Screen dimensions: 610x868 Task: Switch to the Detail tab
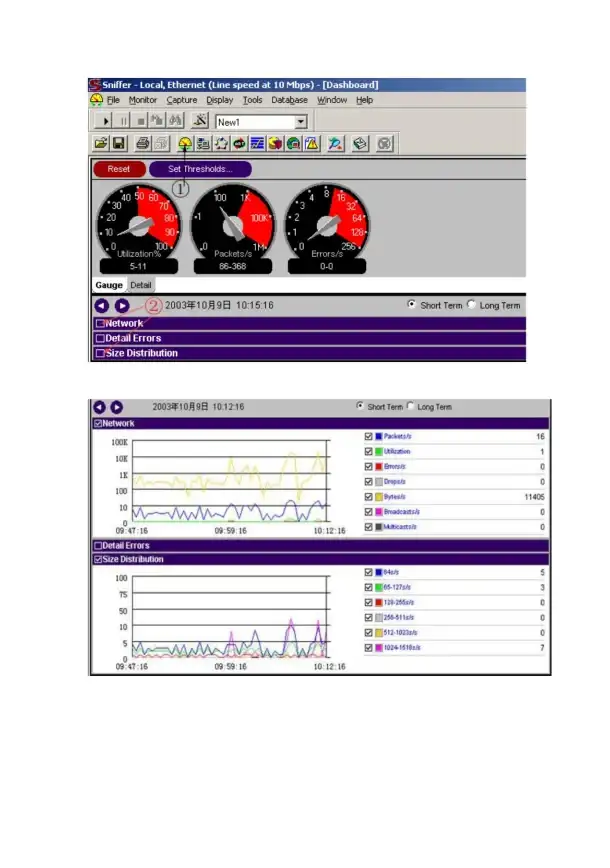point(141,285)
